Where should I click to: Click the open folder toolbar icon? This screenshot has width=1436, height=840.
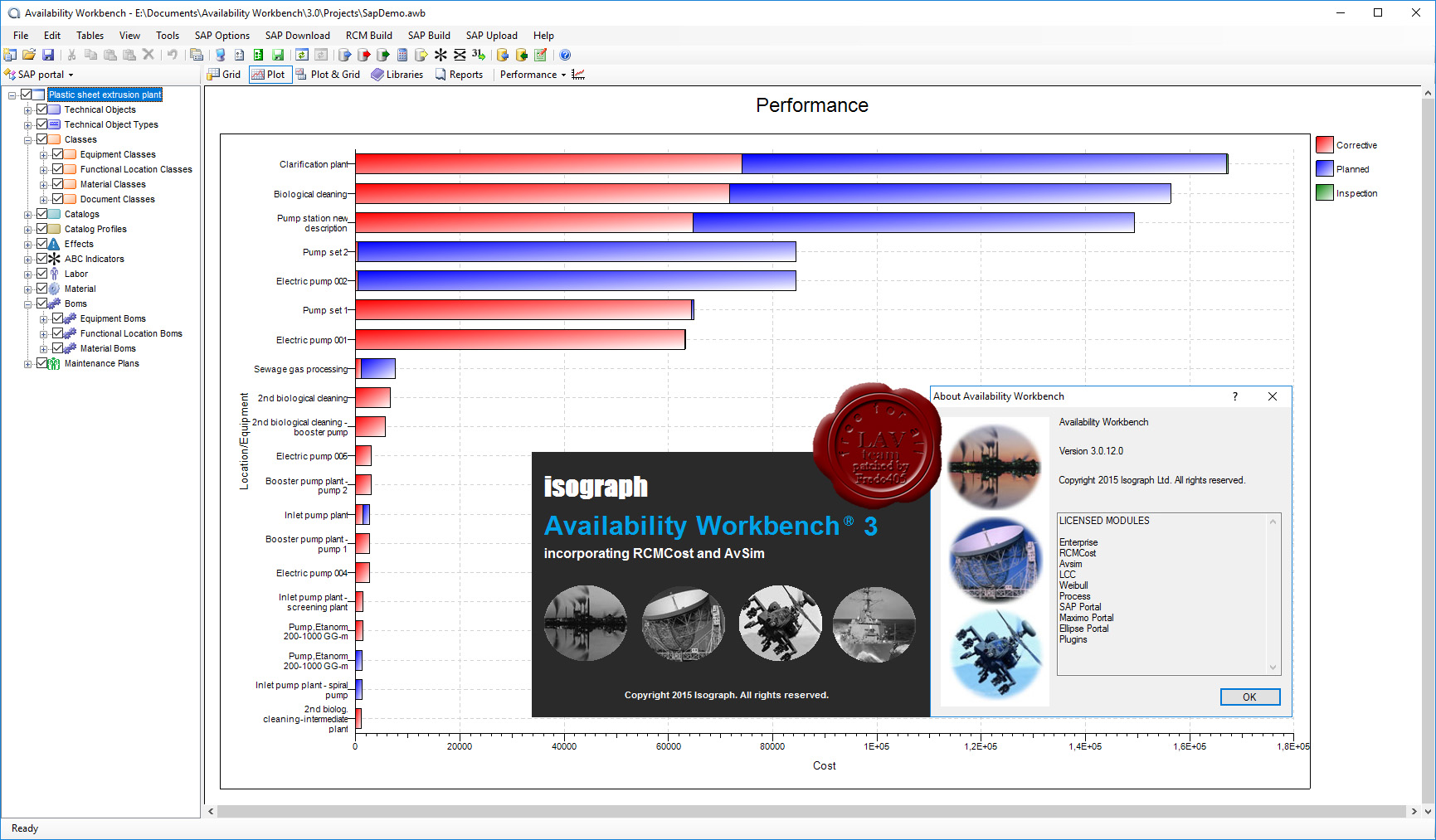29,55
